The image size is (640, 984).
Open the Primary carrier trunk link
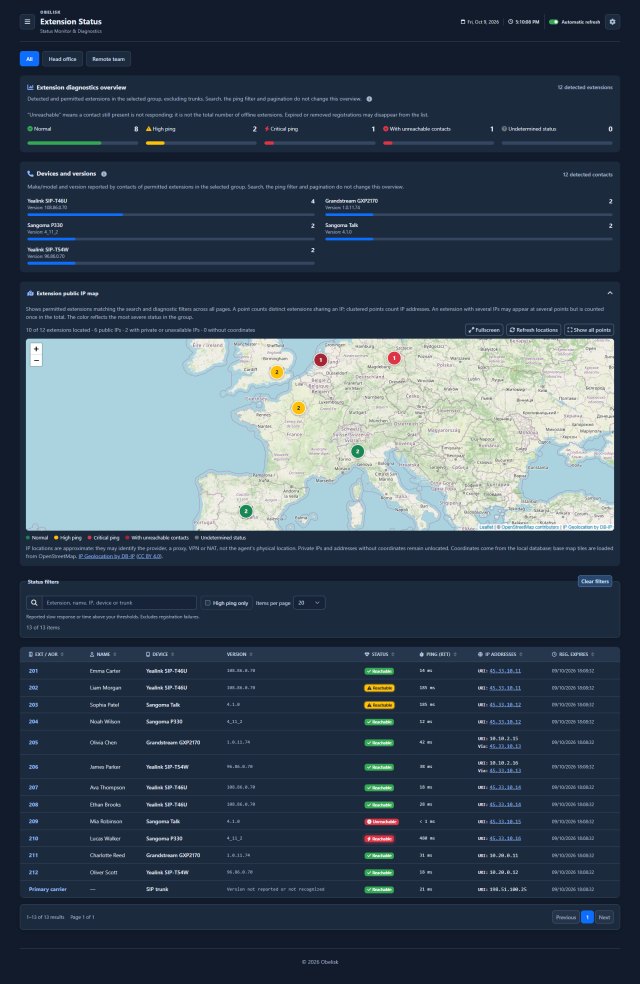pyautogui.click(x=48, y=889)
